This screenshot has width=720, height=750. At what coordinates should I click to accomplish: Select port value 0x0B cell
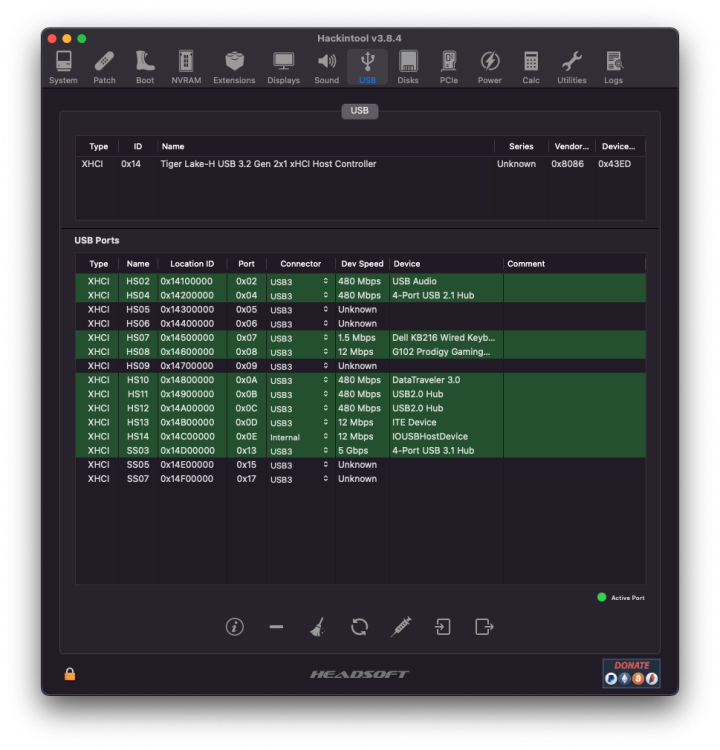point(246,394)
